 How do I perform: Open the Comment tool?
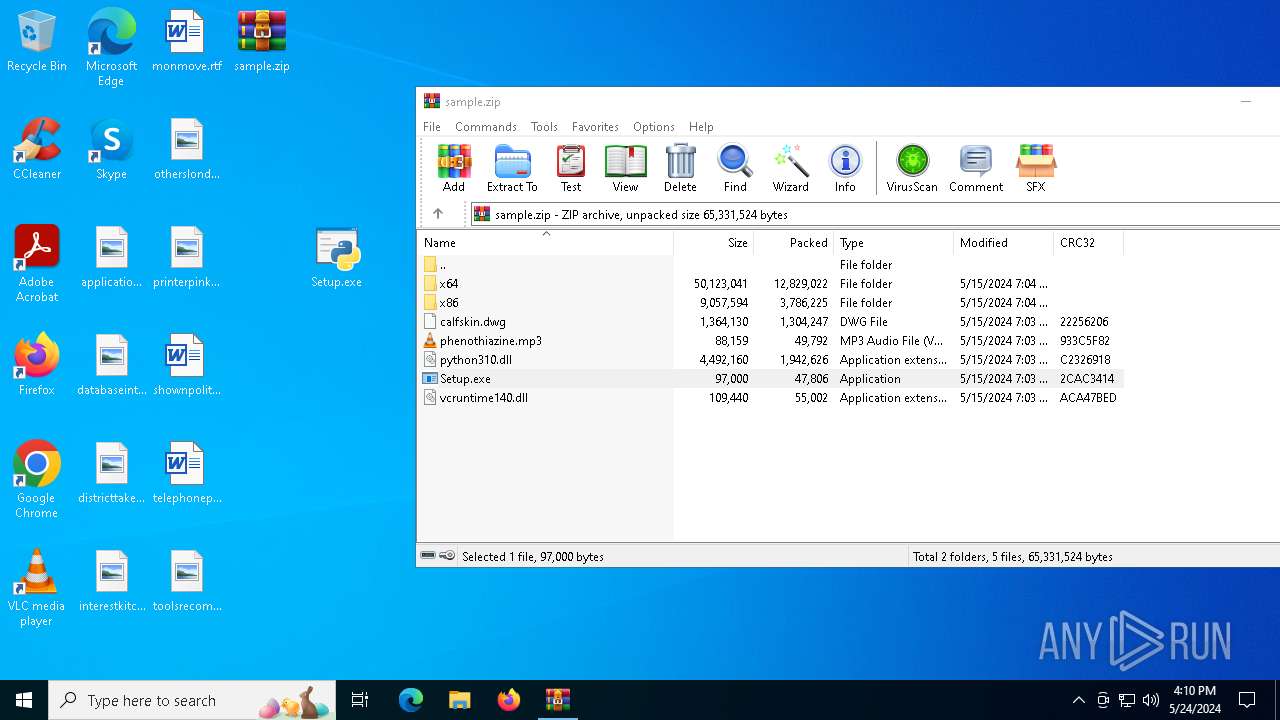[x=976, y=168]
